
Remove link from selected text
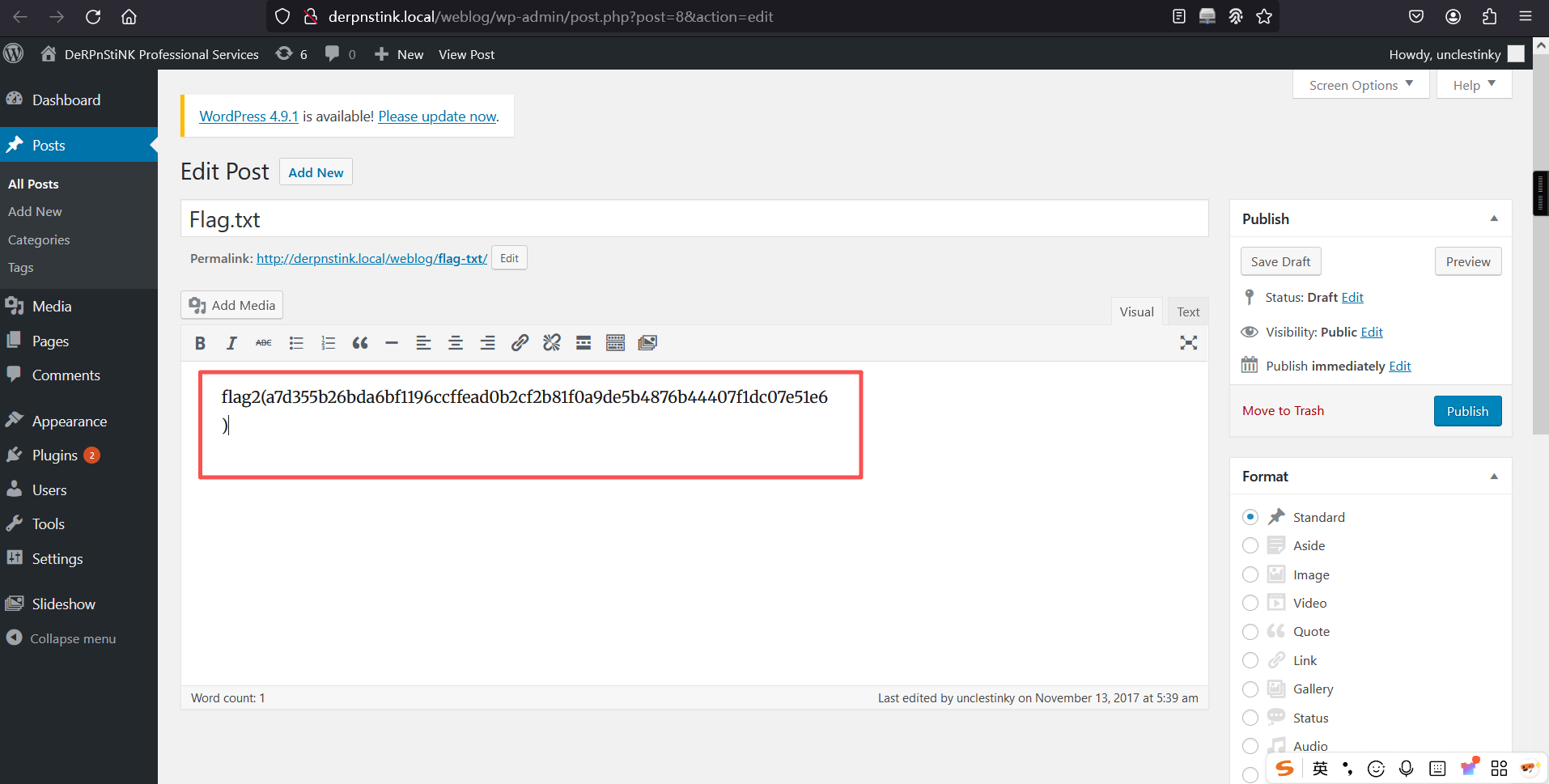coord(552,343)
